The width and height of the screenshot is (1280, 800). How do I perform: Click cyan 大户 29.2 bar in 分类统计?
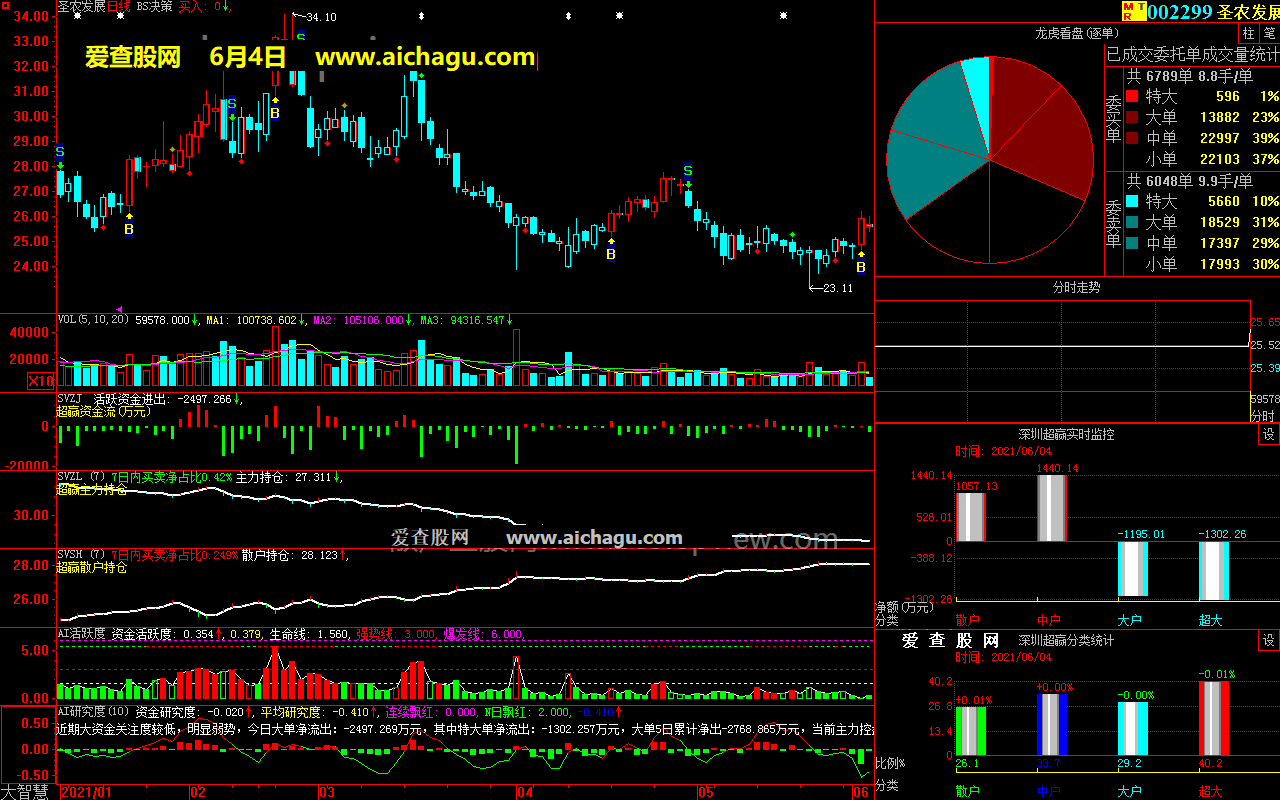click(x=1133, y=728)
